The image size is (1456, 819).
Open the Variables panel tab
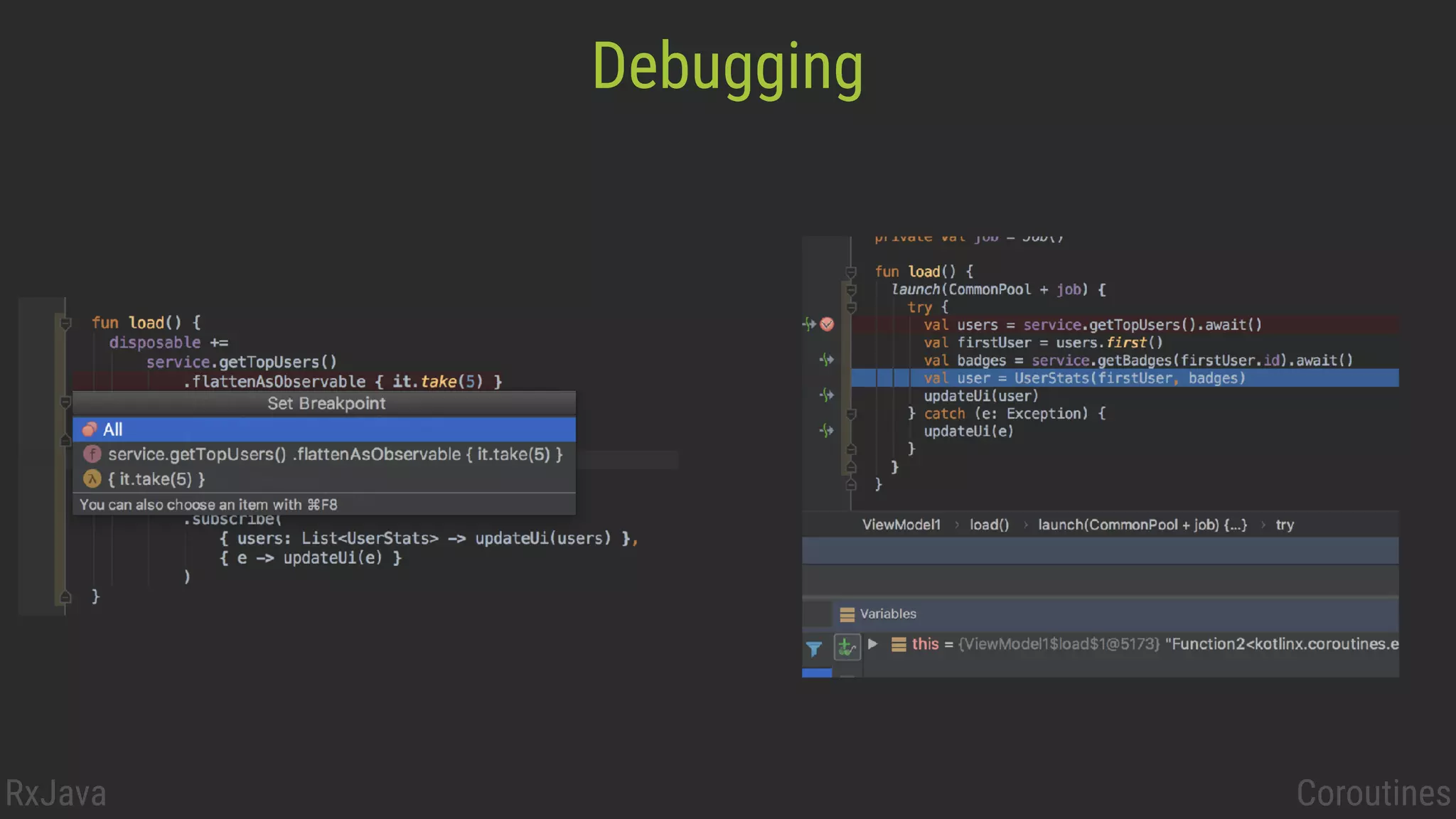coord(878,614)
